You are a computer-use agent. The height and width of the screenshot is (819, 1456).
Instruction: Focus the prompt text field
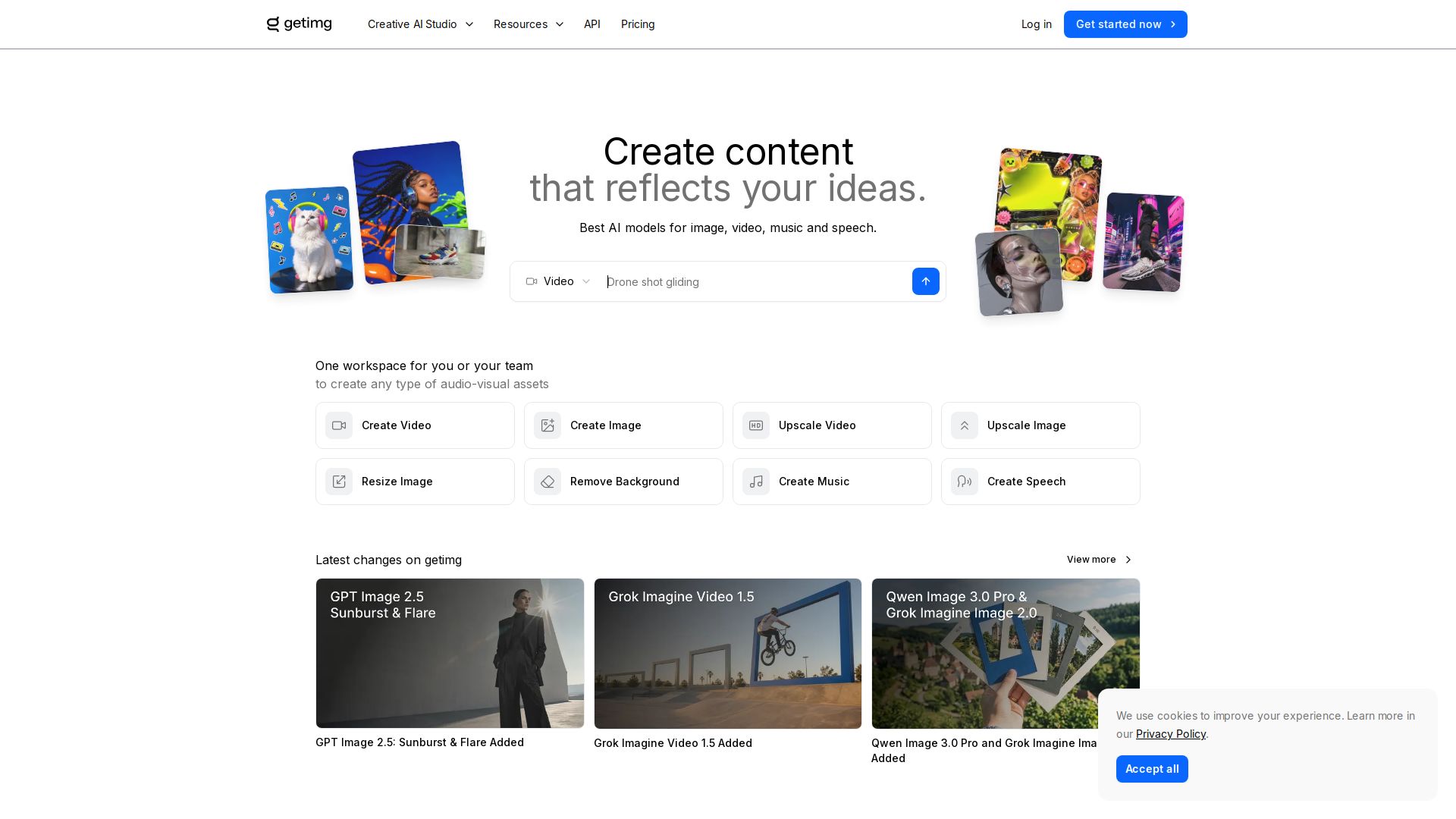click(755, 282)
